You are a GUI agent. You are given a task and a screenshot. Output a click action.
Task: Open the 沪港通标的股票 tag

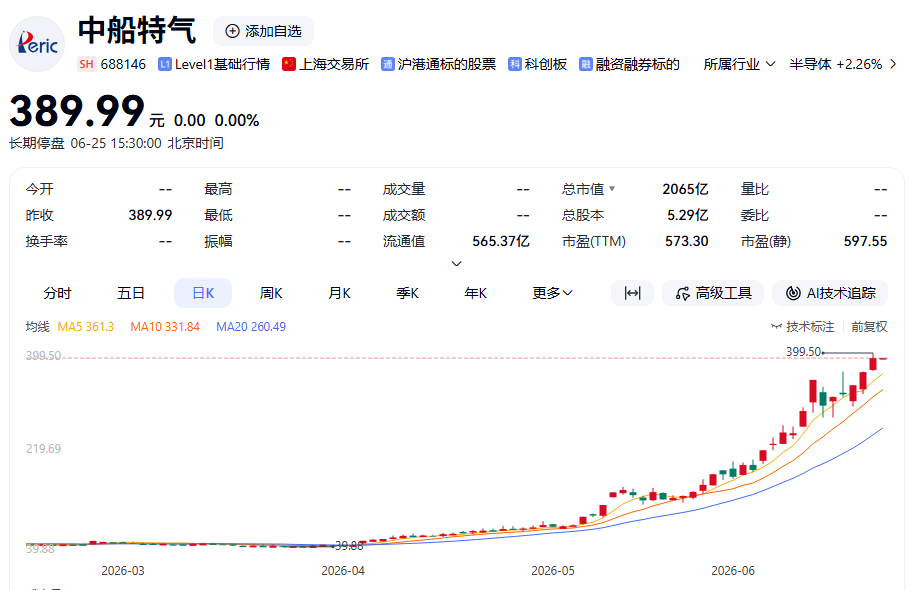click(x=438, y=64)
